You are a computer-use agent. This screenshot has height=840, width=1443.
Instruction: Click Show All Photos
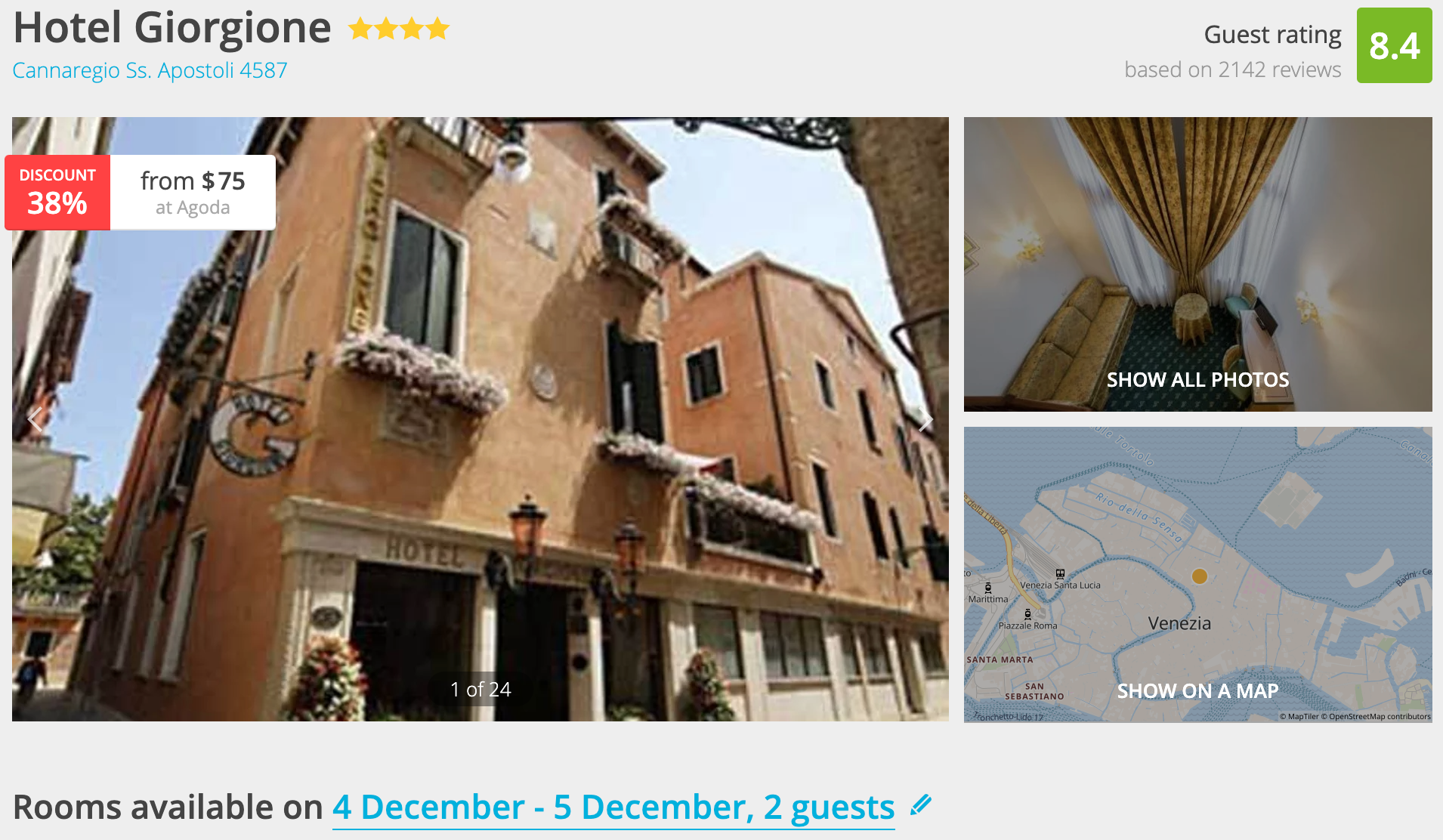[1197, 380]
